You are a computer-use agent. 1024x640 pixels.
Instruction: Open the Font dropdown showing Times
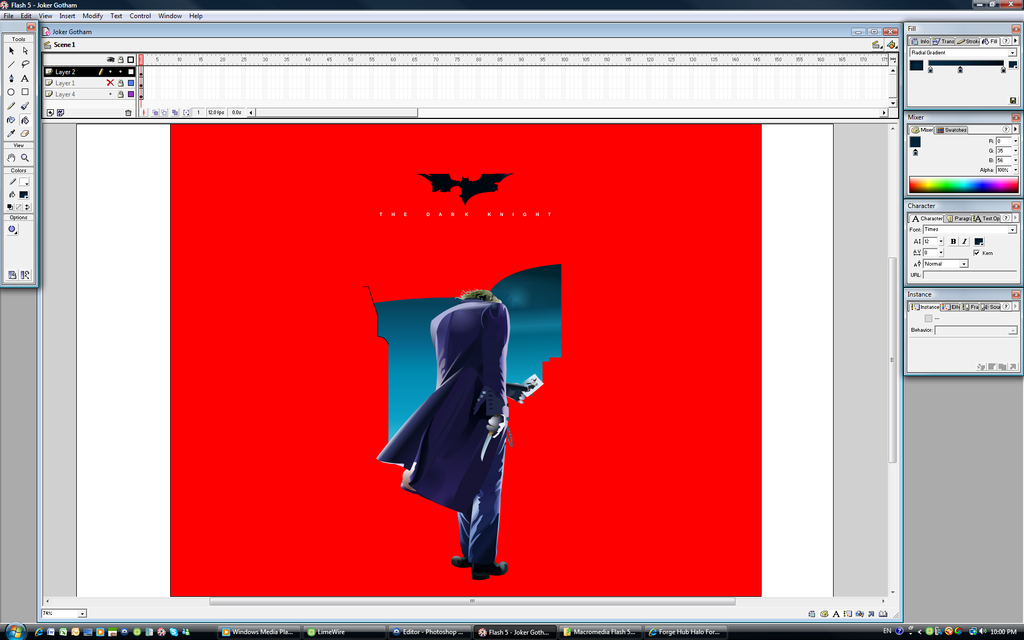tap(1012, 230)
